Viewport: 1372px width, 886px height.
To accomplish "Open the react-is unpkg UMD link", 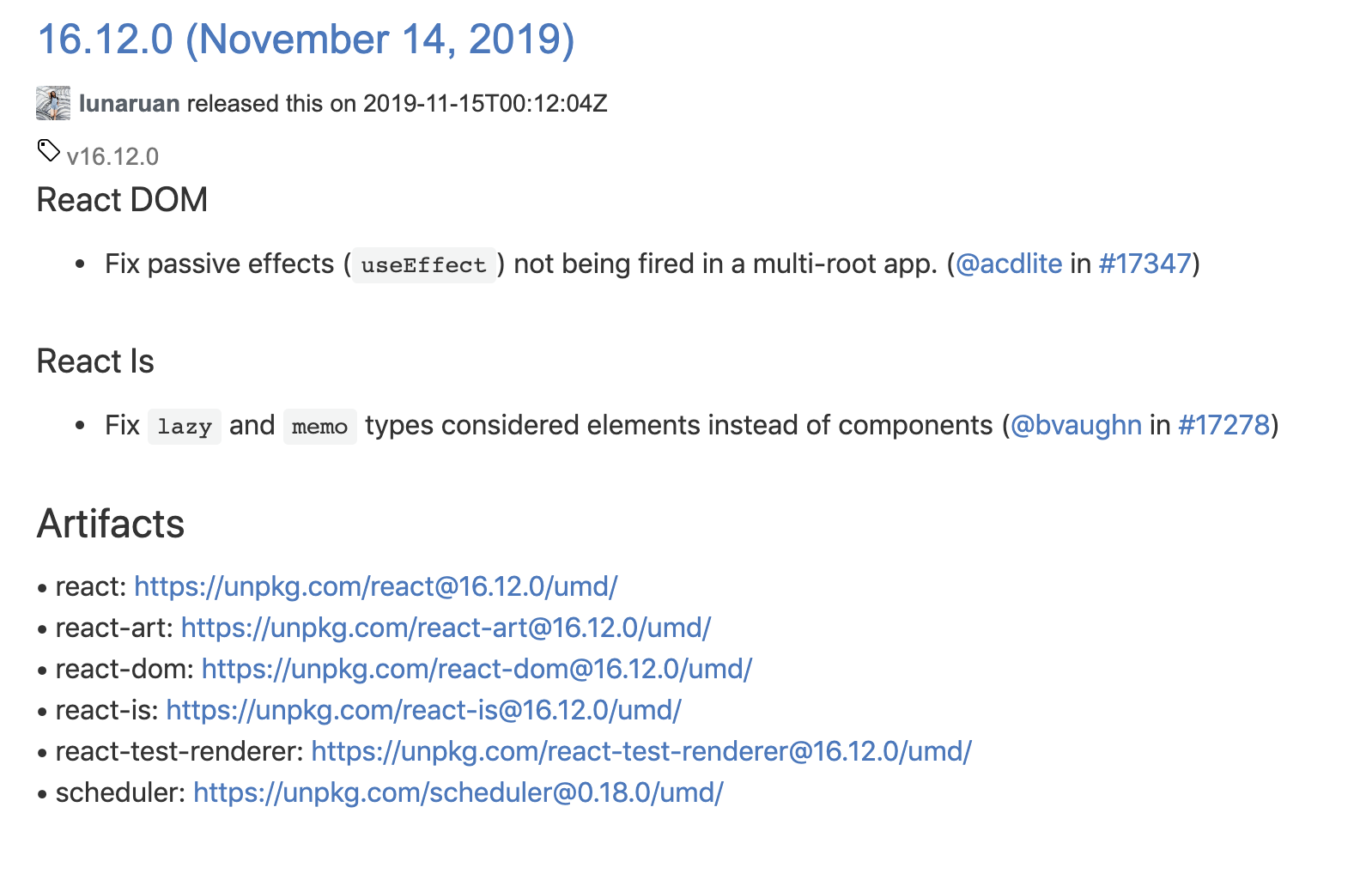I will coord(423,710).
